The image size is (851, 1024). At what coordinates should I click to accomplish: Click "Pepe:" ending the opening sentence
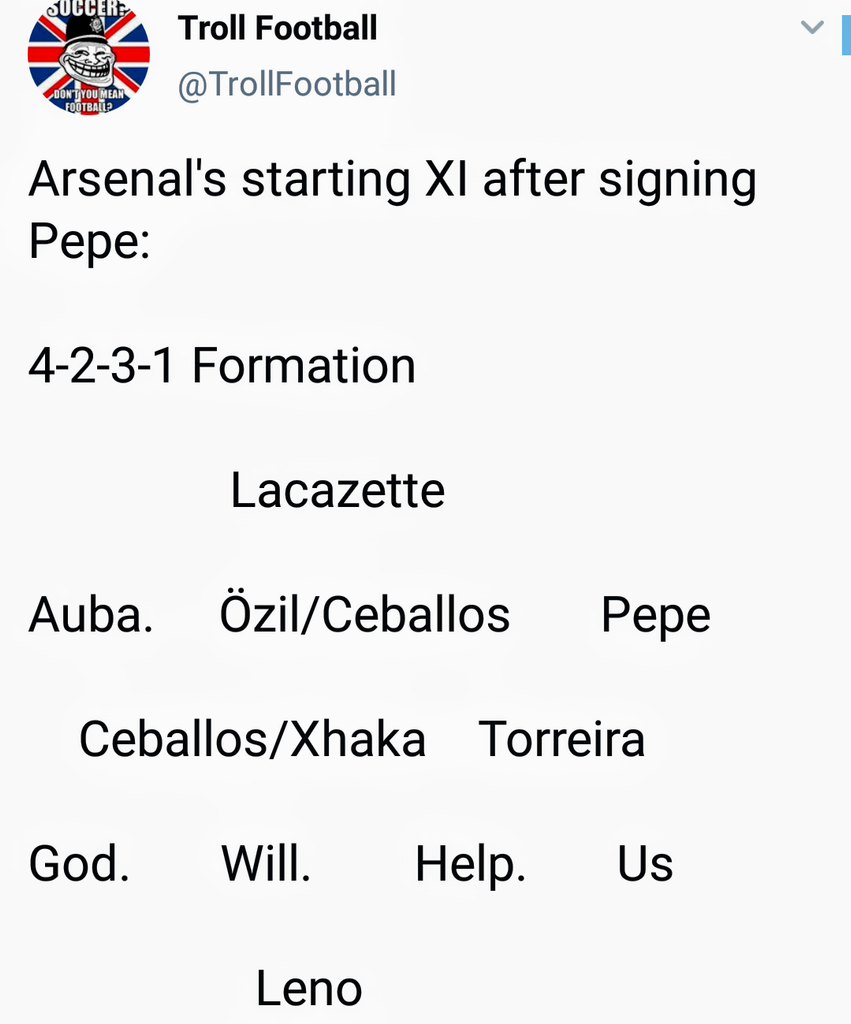(x=89, y=243)
